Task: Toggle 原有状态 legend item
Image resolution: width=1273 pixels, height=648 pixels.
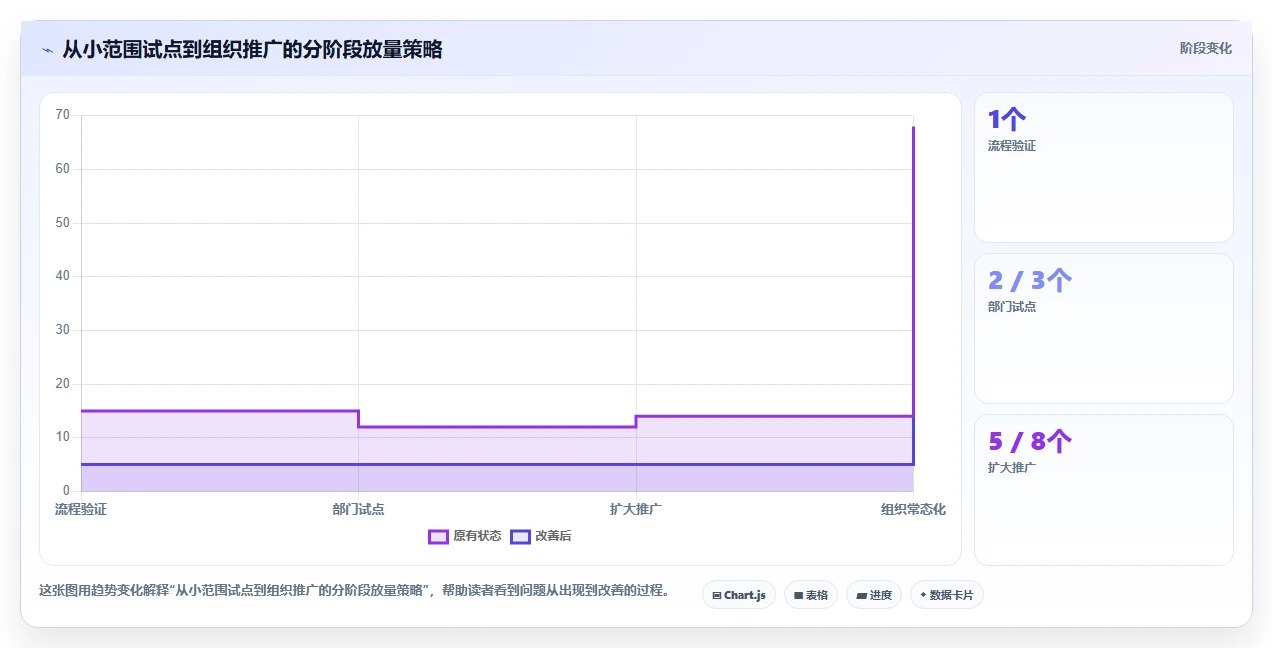Action: [x=465, y=536]
